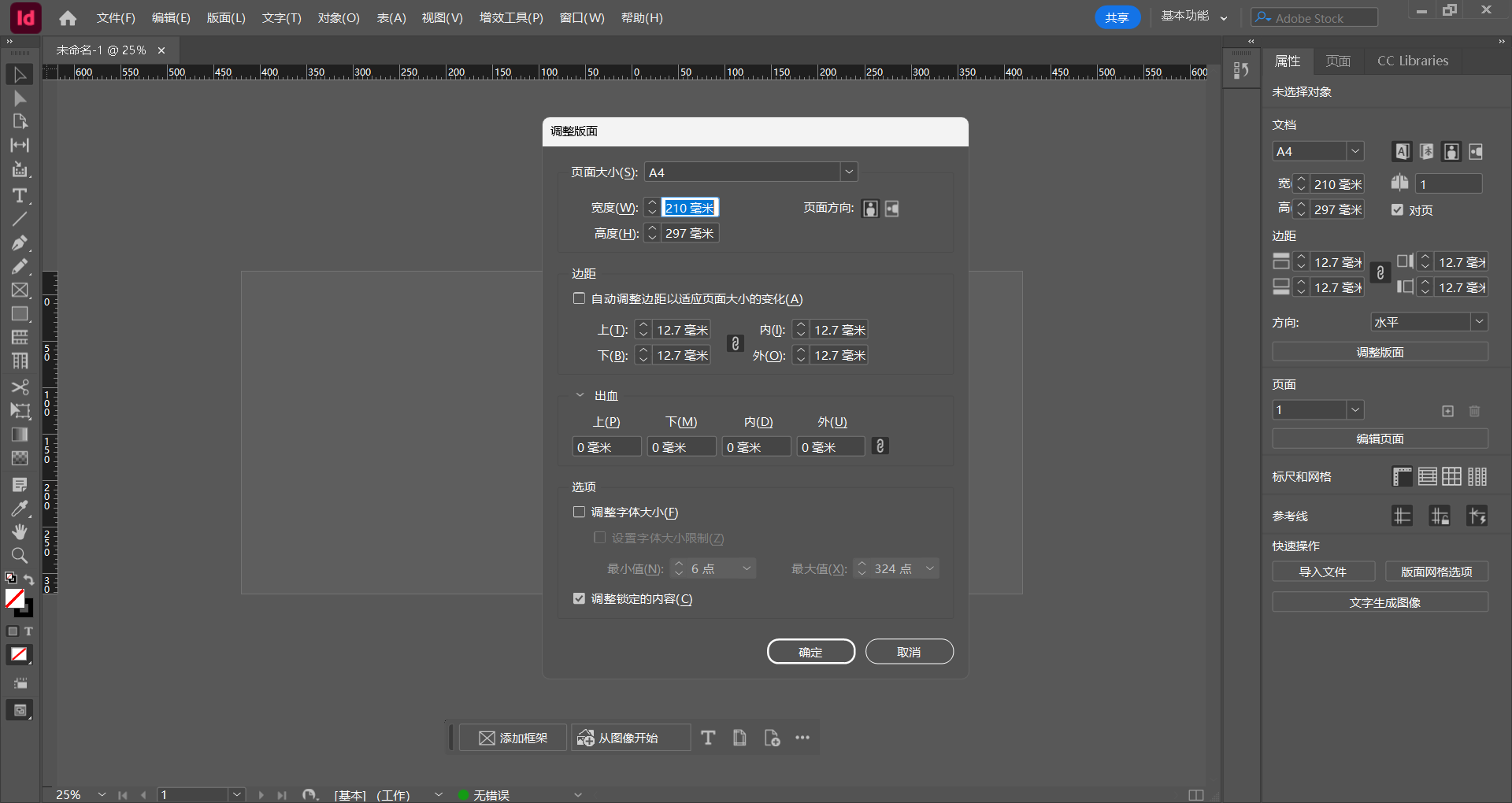Toggle the bleed values link chain icon
Image resolution: width=1512 pixels, height=803 pixels.
coord(880,446)
